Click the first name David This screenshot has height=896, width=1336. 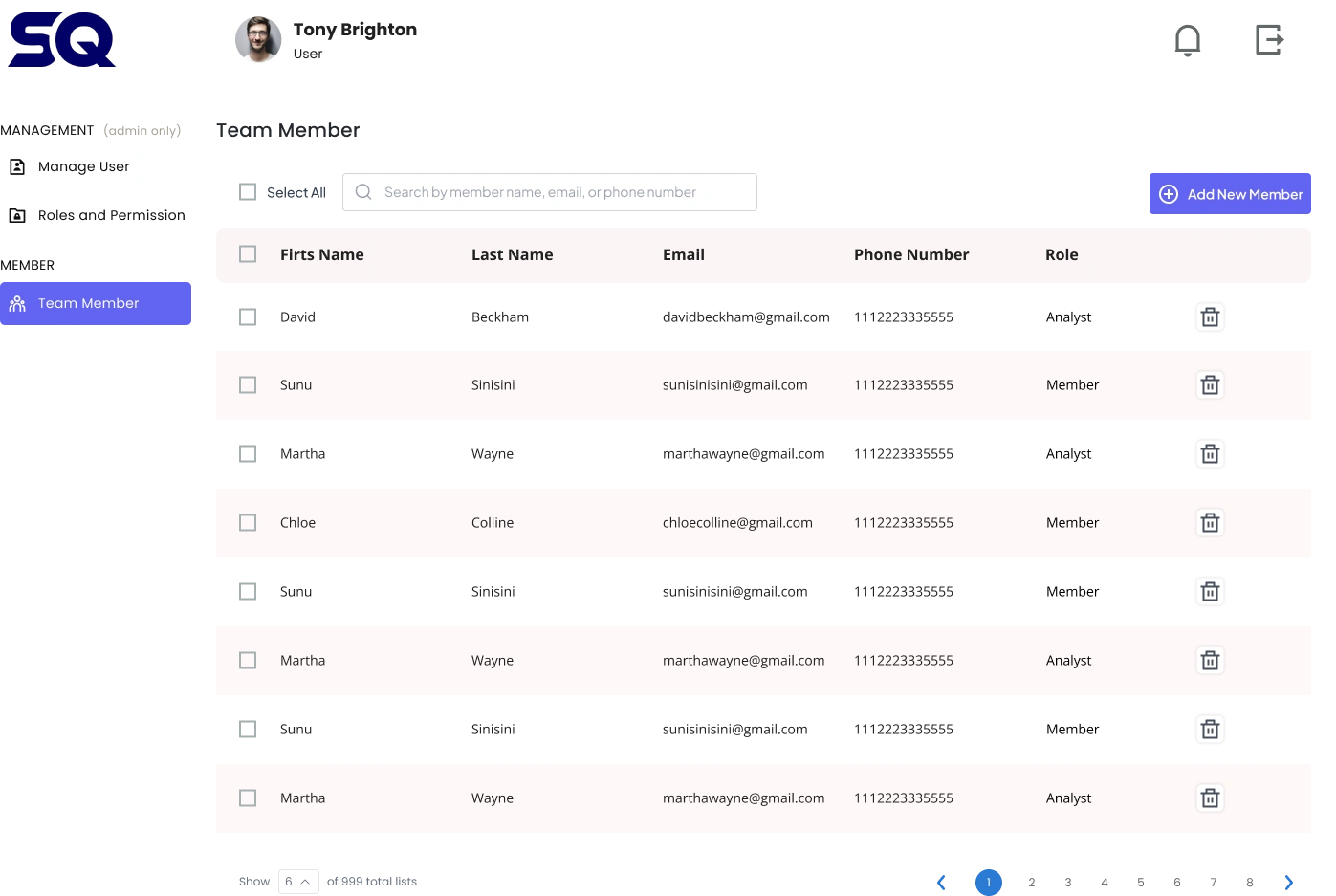pos(297,317)
